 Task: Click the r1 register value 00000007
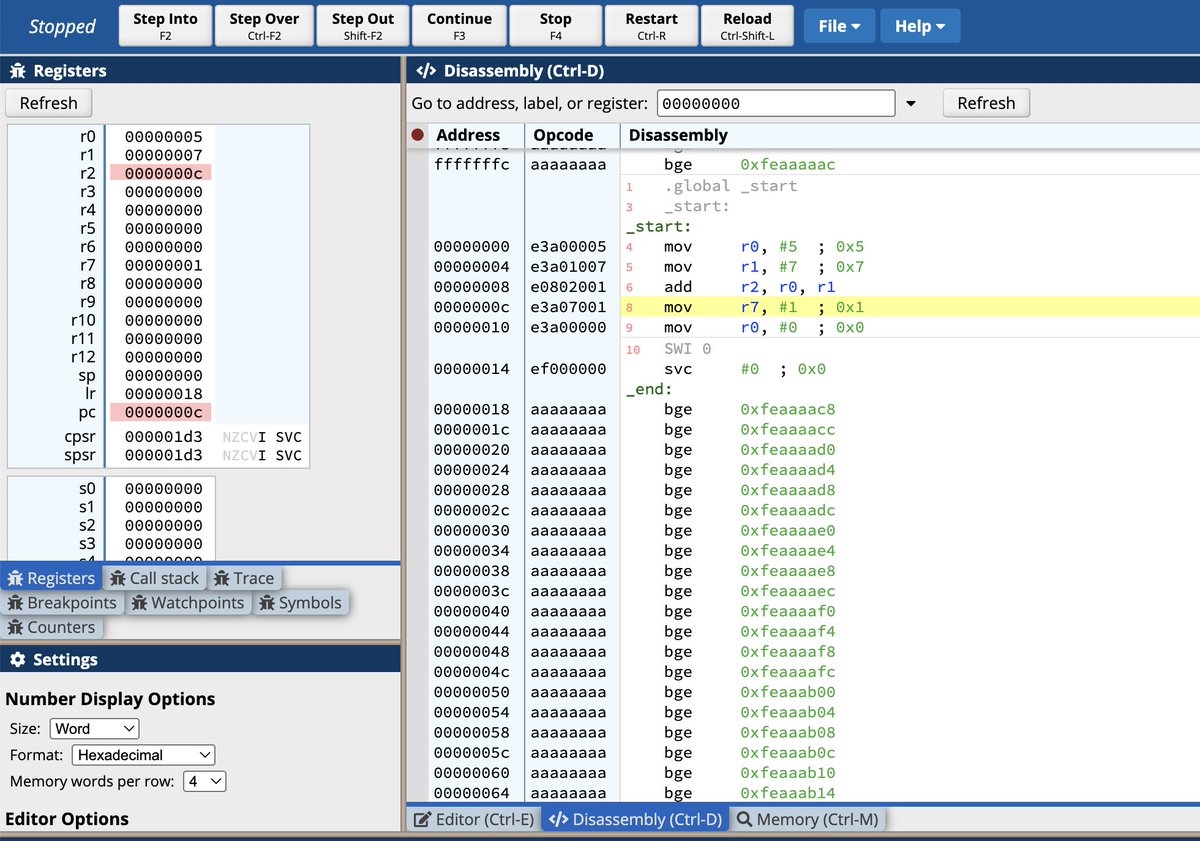coord(163,155)
